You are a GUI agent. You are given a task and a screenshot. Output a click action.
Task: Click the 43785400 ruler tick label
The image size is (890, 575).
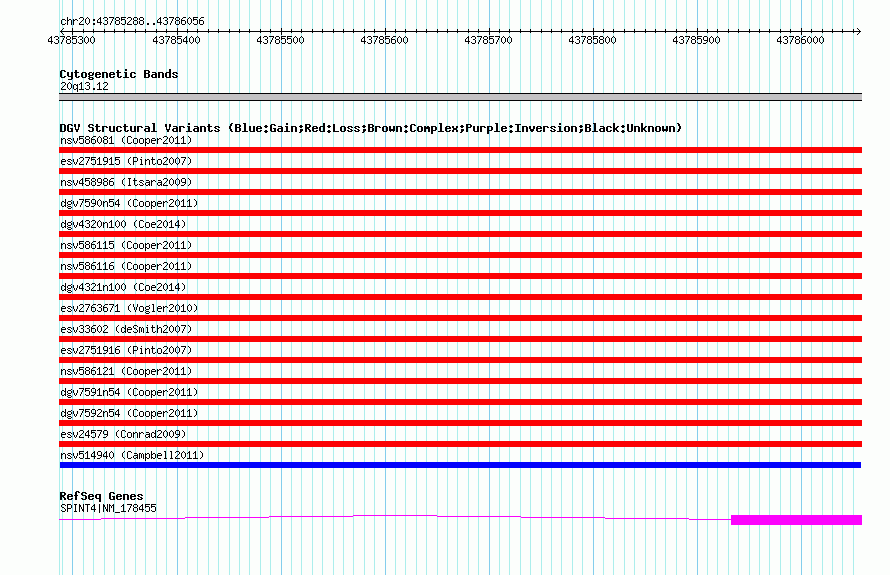tap(177, 40)
